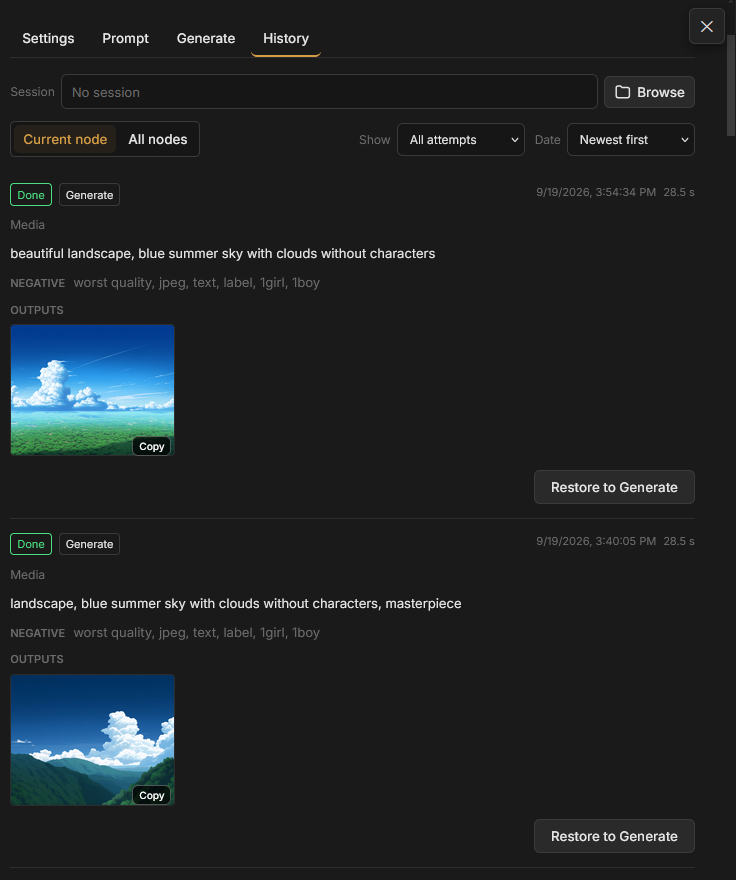Click the vertical scrollbar thumb
736x880 pixels.
click(x=730, y=85)
